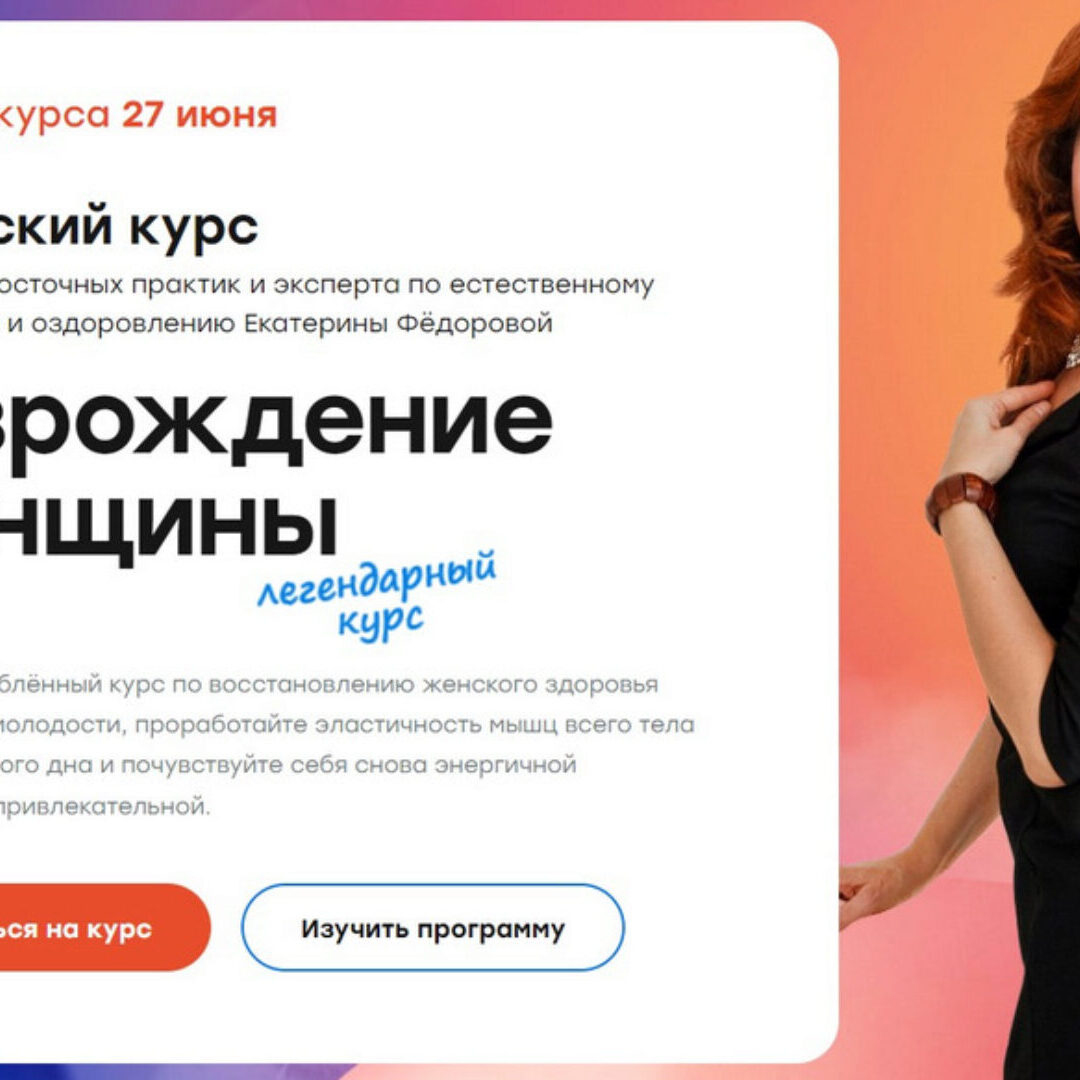The height and width of the screenshot is (1080, 1080).
Task: Click the bold "ский курс" heading
Action: pyautogui.click(x=129, y=227)
